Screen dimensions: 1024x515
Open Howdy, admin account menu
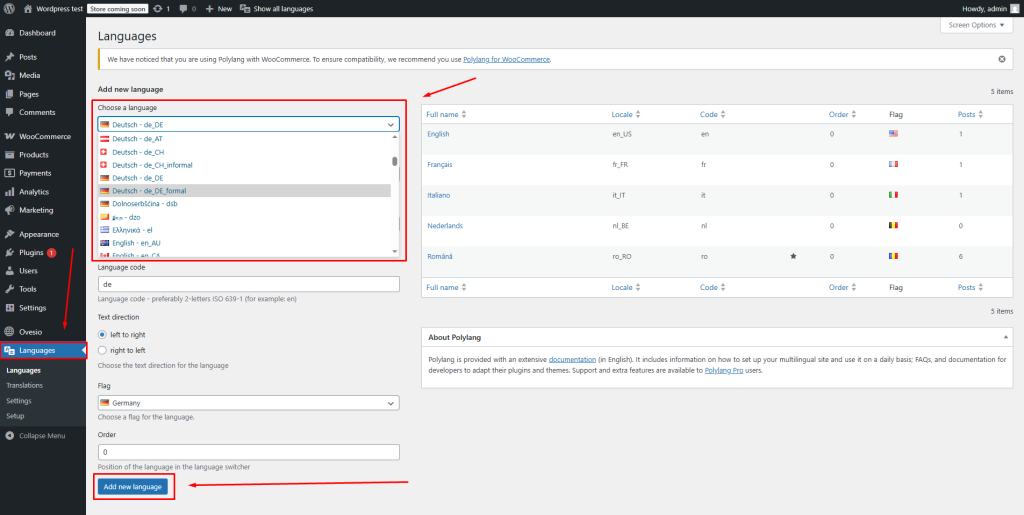(x=990, y=9)
